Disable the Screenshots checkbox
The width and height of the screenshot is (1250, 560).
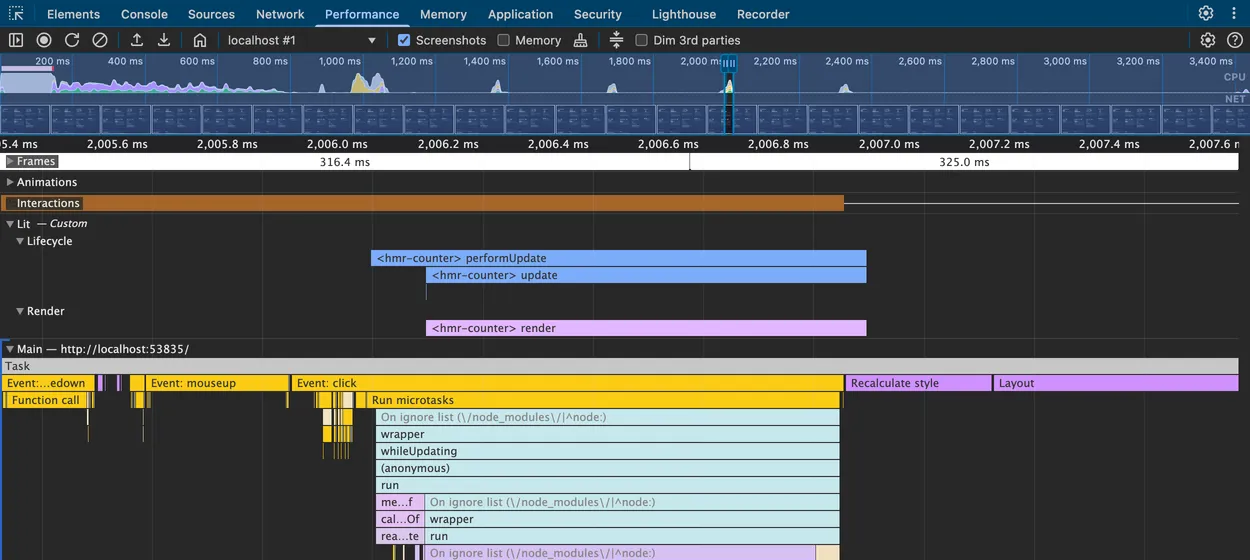pos(404,40)
